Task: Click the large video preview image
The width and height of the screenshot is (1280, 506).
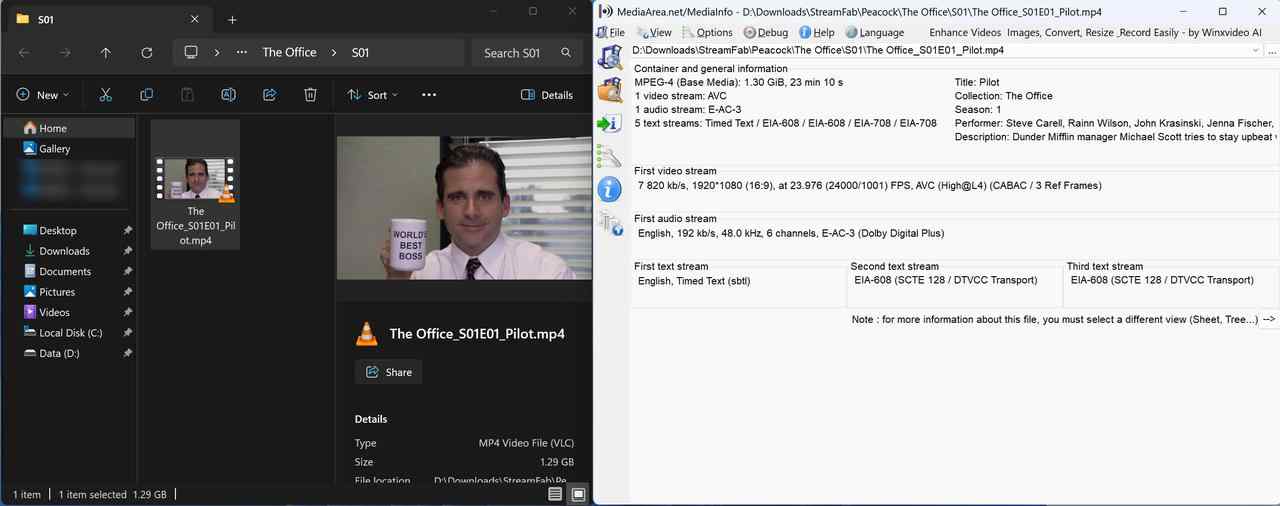Action: (x=464, y=208)
